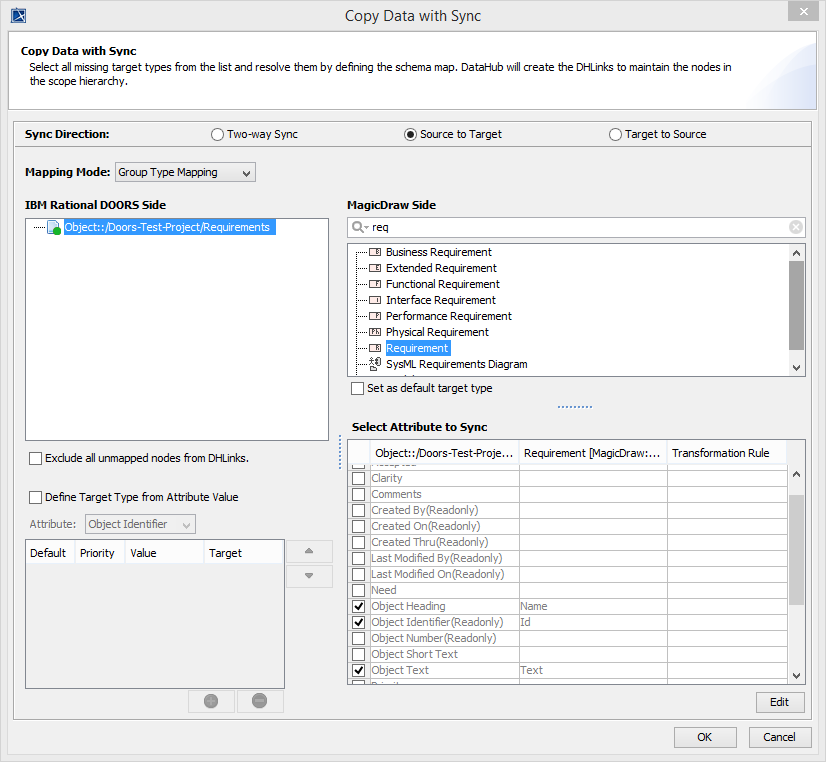Click the Physical Requirement type icon
Viewport: 826px width, 762px height.
point(375,333)
